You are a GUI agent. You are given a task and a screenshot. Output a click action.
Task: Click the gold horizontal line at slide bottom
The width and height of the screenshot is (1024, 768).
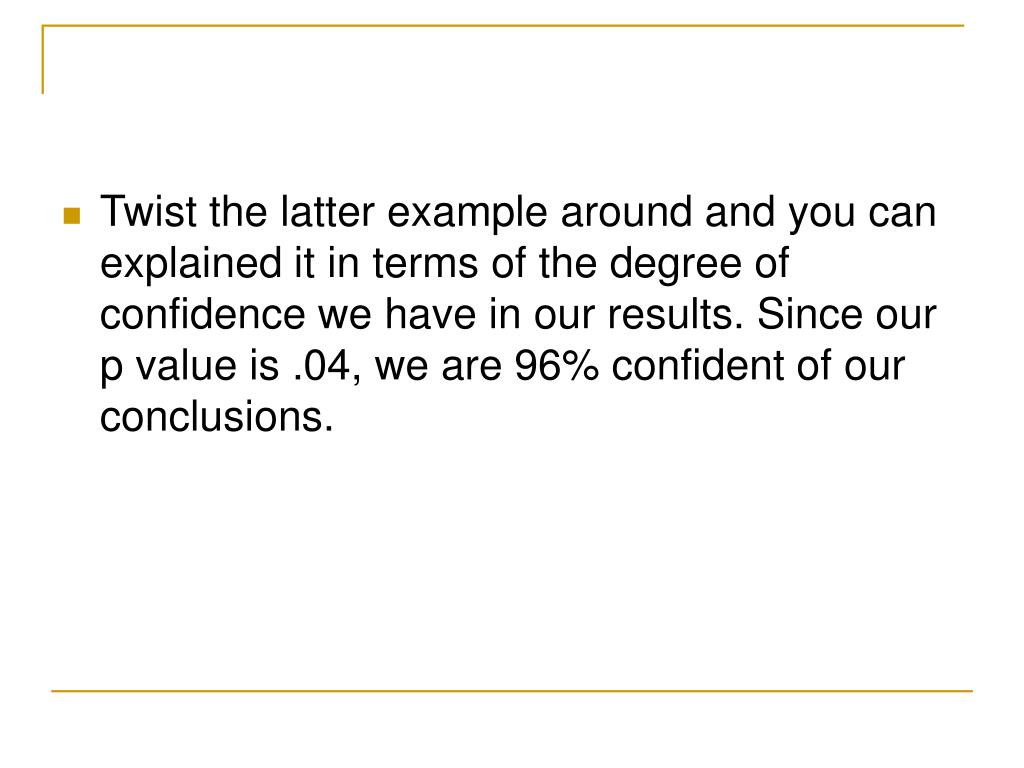coord(511,690)
